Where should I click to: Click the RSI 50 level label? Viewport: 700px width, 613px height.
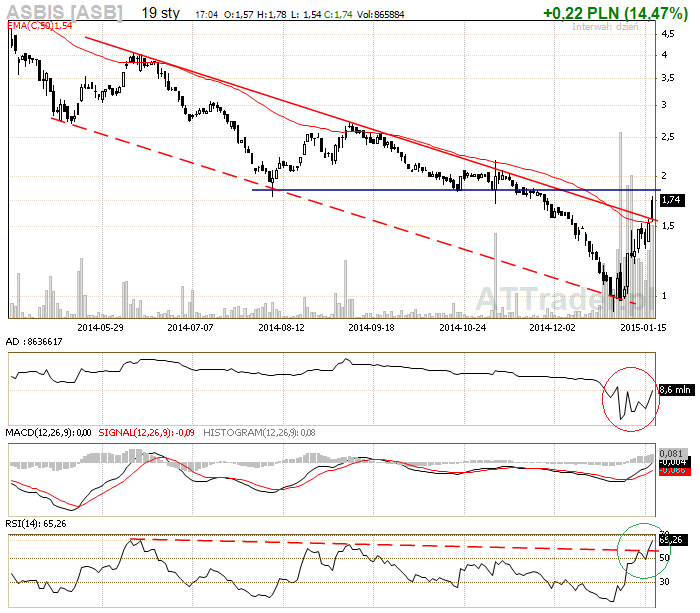[x=664, y=558]
